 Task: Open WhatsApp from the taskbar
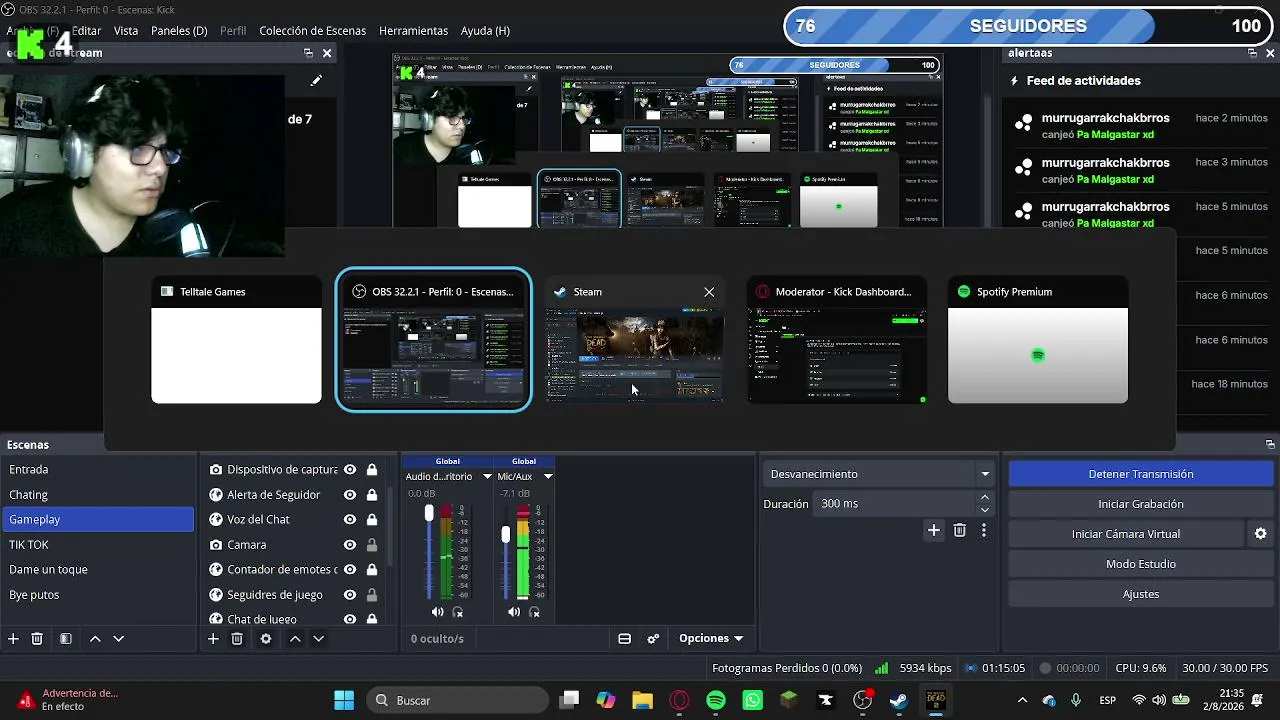(x=753, y=700)
